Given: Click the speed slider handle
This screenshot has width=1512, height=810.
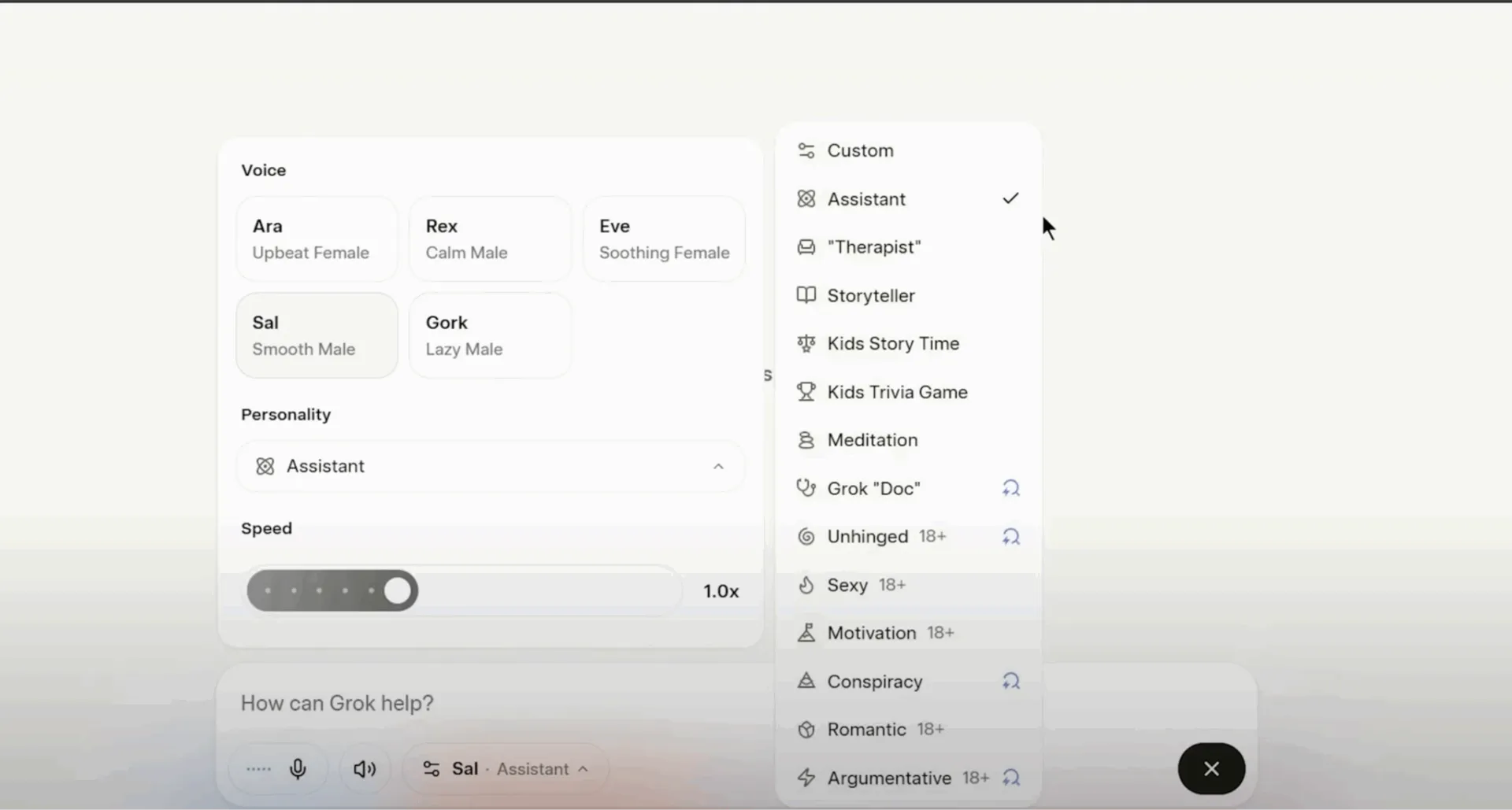Looking at the screenshot, I should [398, 590].
